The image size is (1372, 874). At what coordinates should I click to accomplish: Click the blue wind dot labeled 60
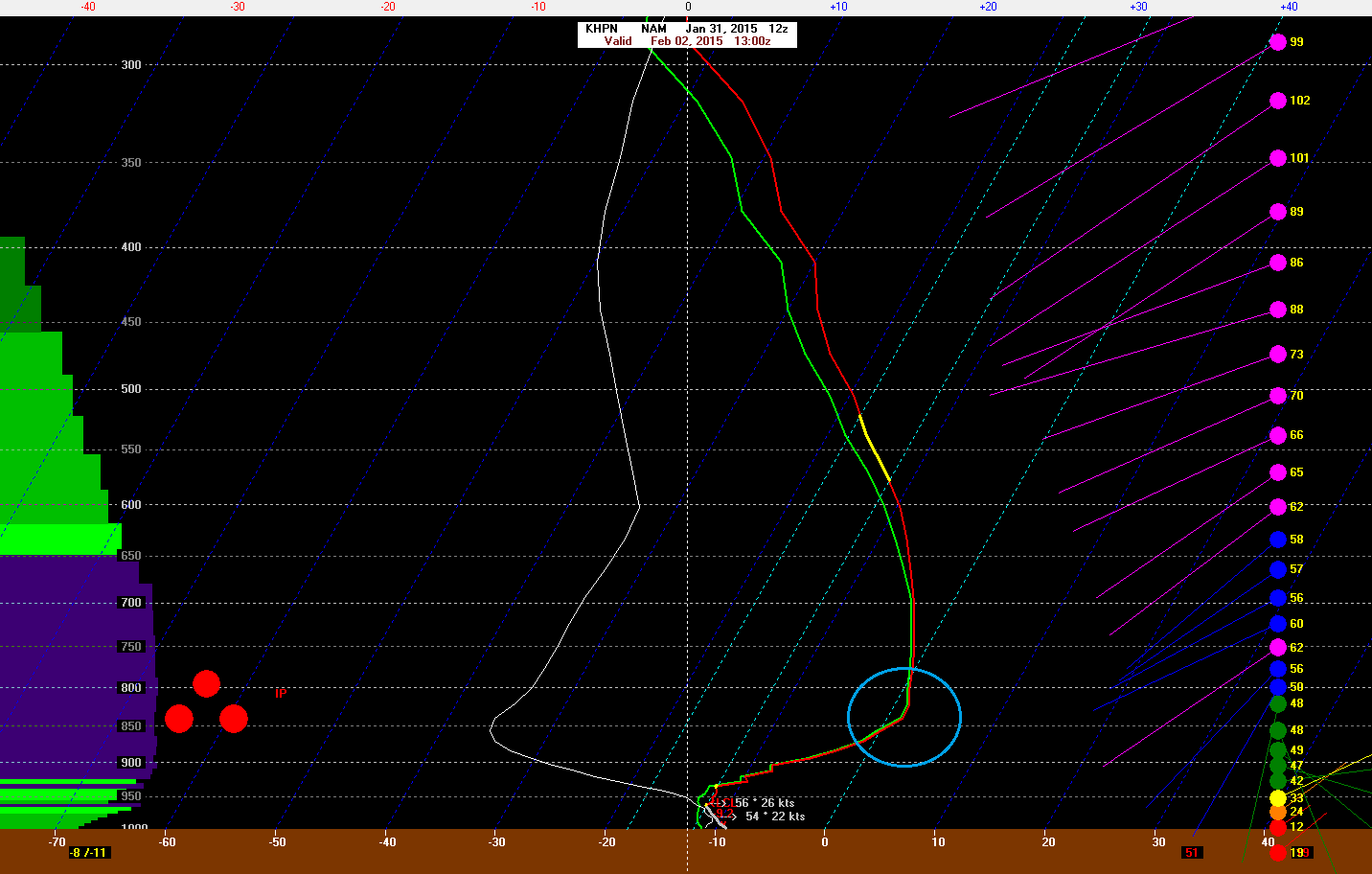click(x=1277, y=624)
